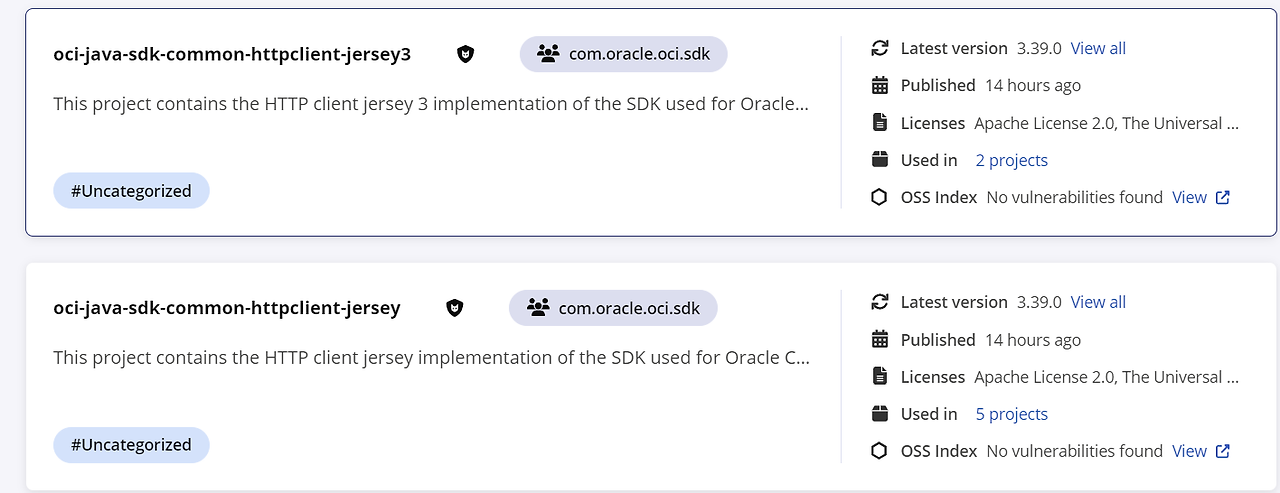Open the 2 projects link

click(x=1011, y=160)
